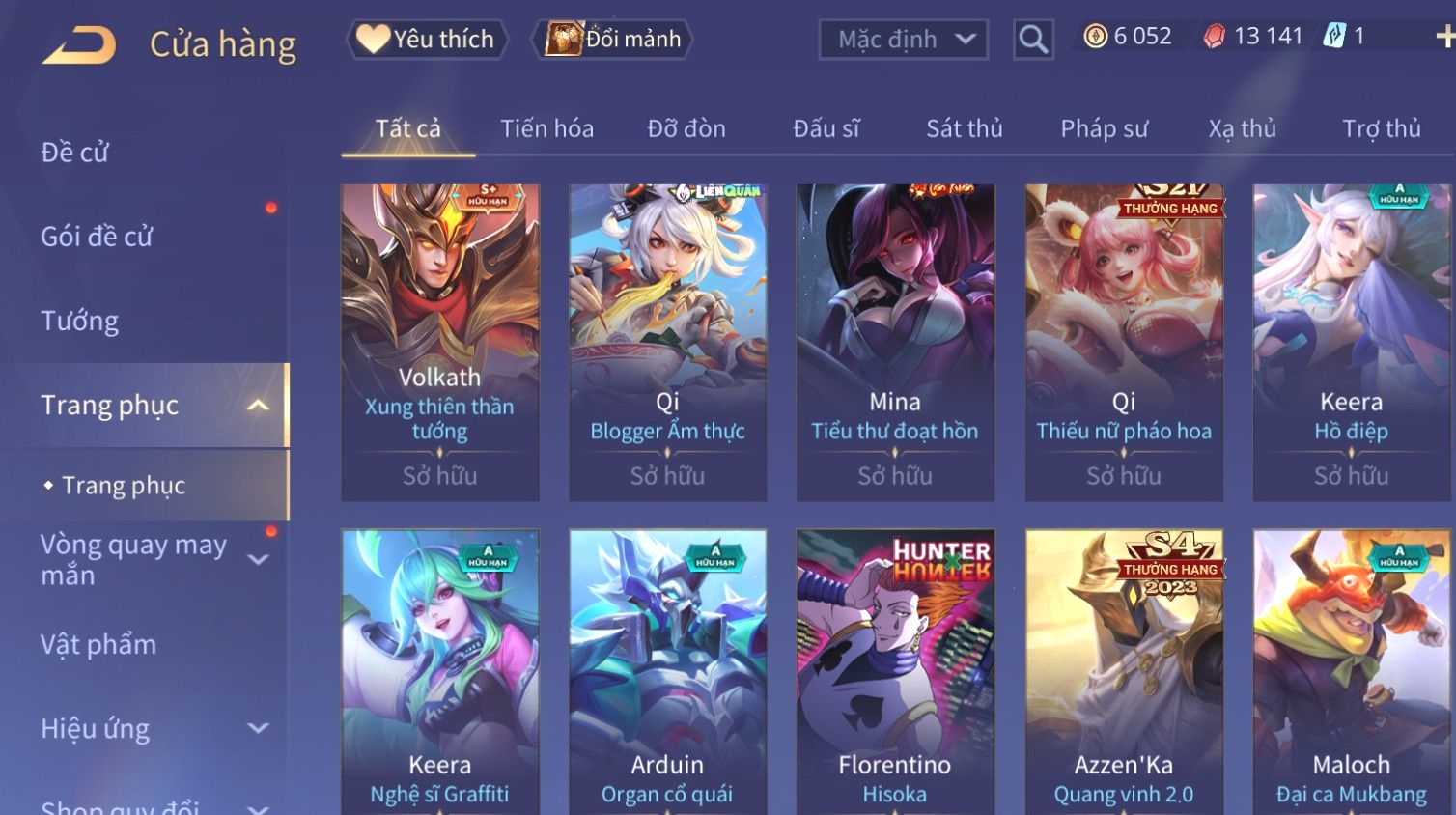Open Florentino Hisoka skin card
The width and height of the screenshot is (1456, 815).
(x=895, y=672)
